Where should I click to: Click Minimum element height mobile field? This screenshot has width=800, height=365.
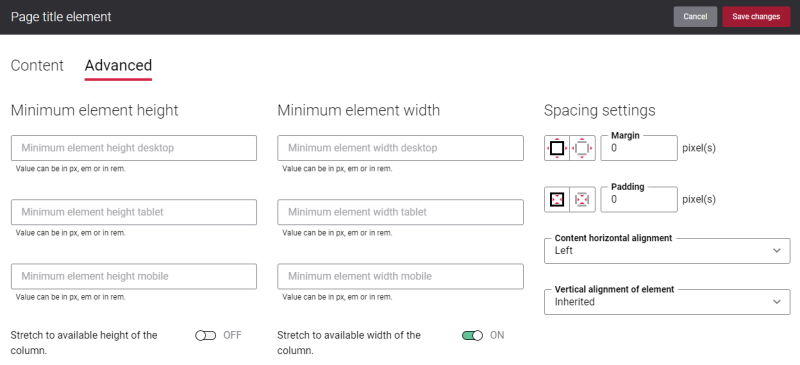134,276
